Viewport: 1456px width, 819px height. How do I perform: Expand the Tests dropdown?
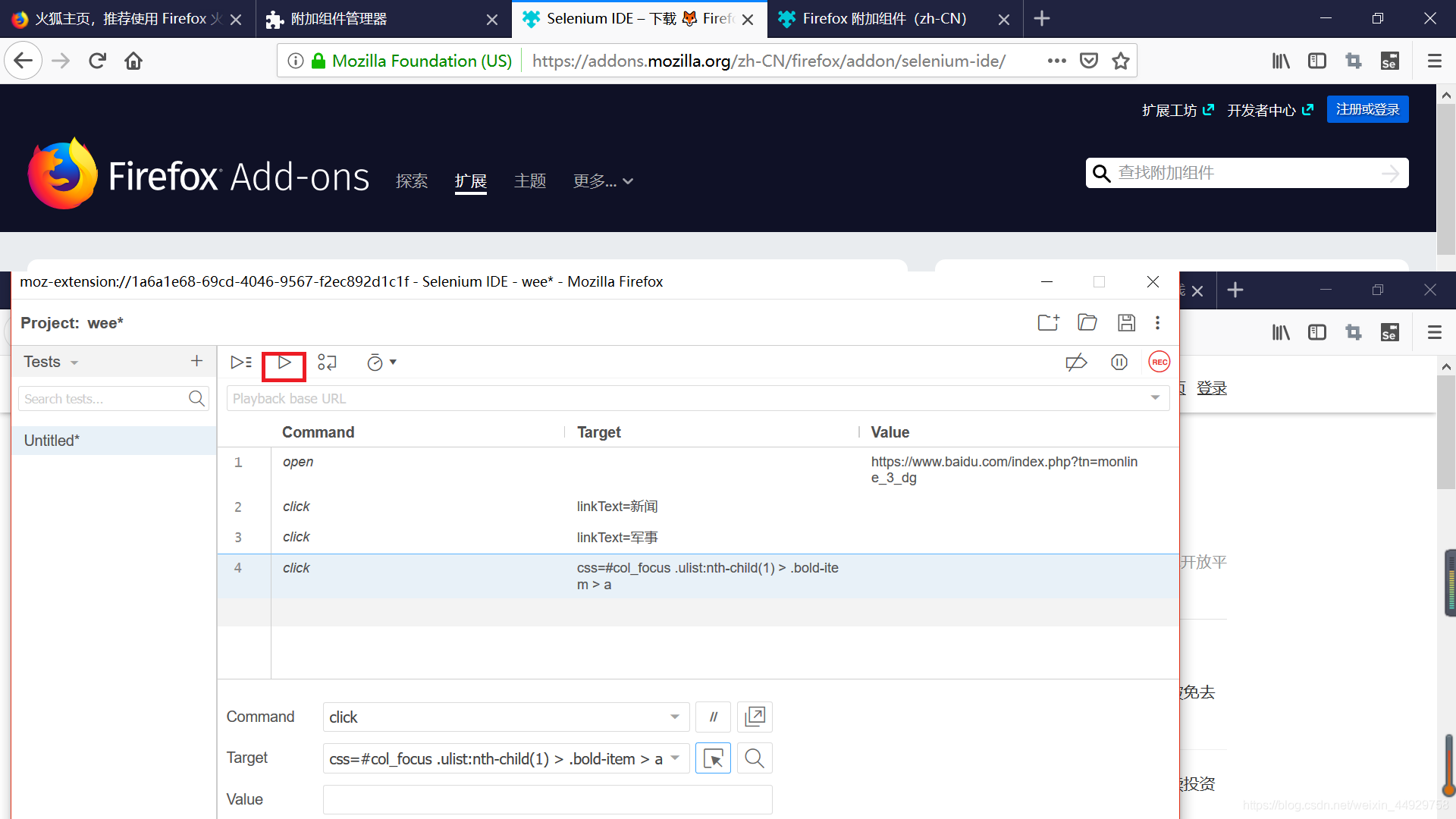pyautogui.click(x=74, y=362)
